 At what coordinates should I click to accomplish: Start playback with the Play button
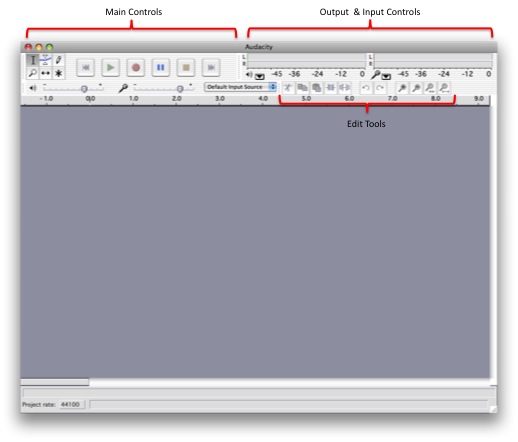pyautogui.click(x=110, y=68)
